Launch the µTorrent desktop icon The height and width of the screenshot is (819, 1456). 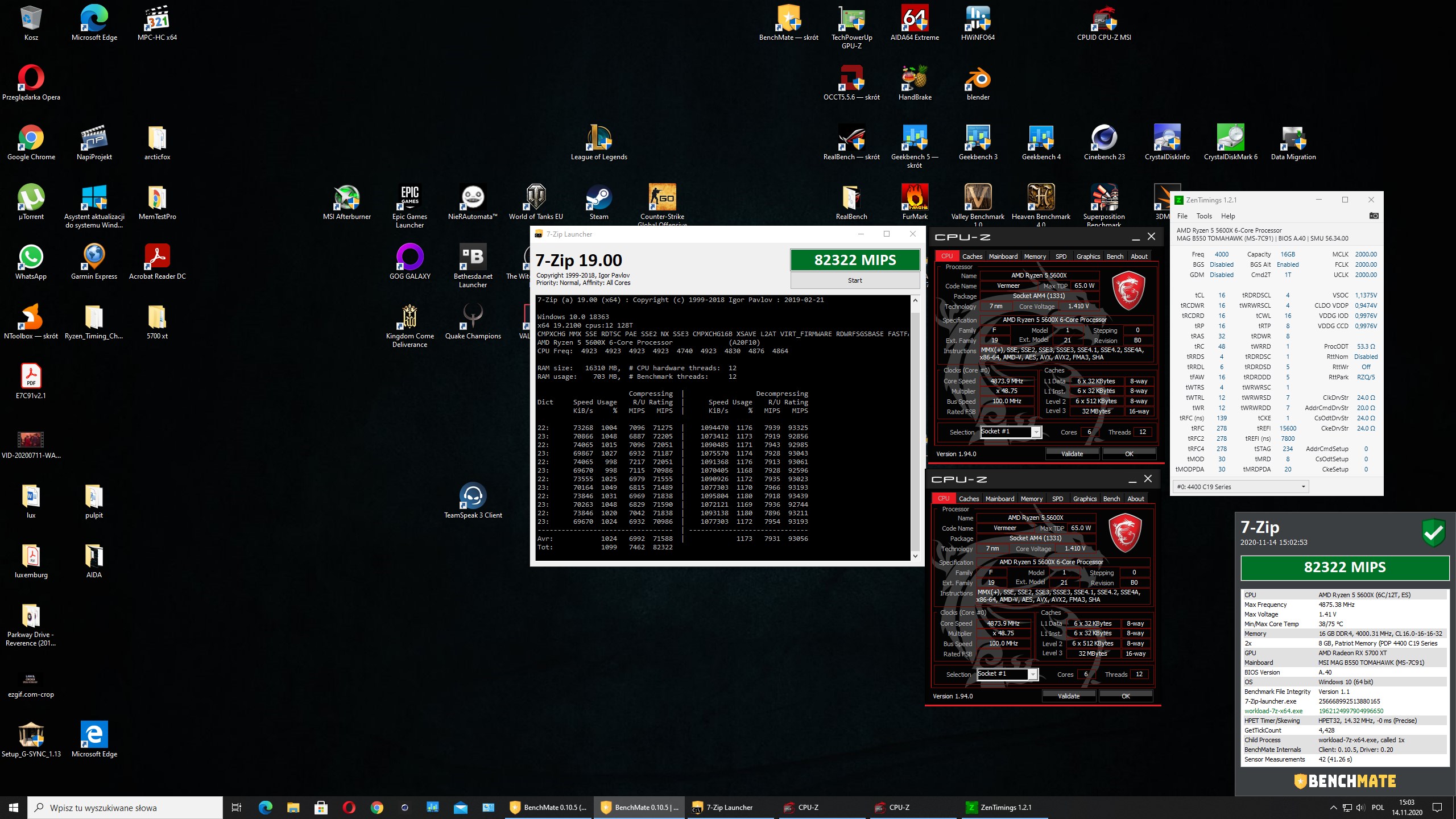pos(31,202)
